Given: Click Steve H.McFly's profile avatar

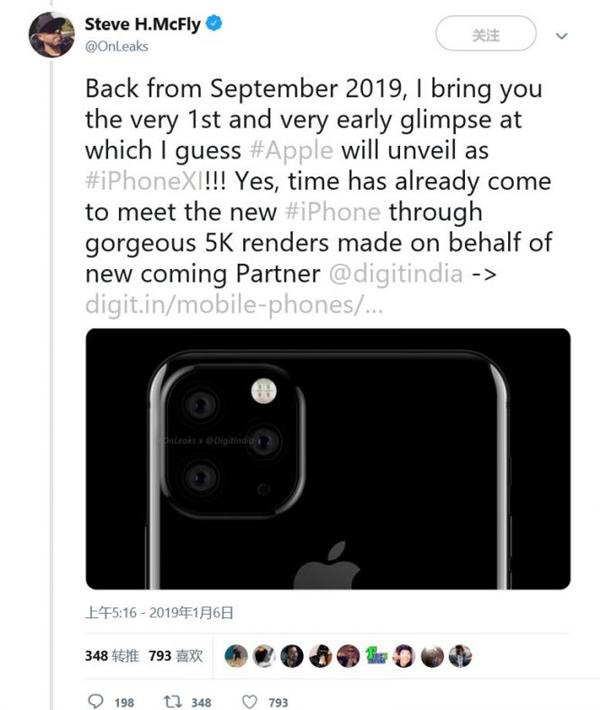Looking at the screenshot, I should [x=52, y=35].
